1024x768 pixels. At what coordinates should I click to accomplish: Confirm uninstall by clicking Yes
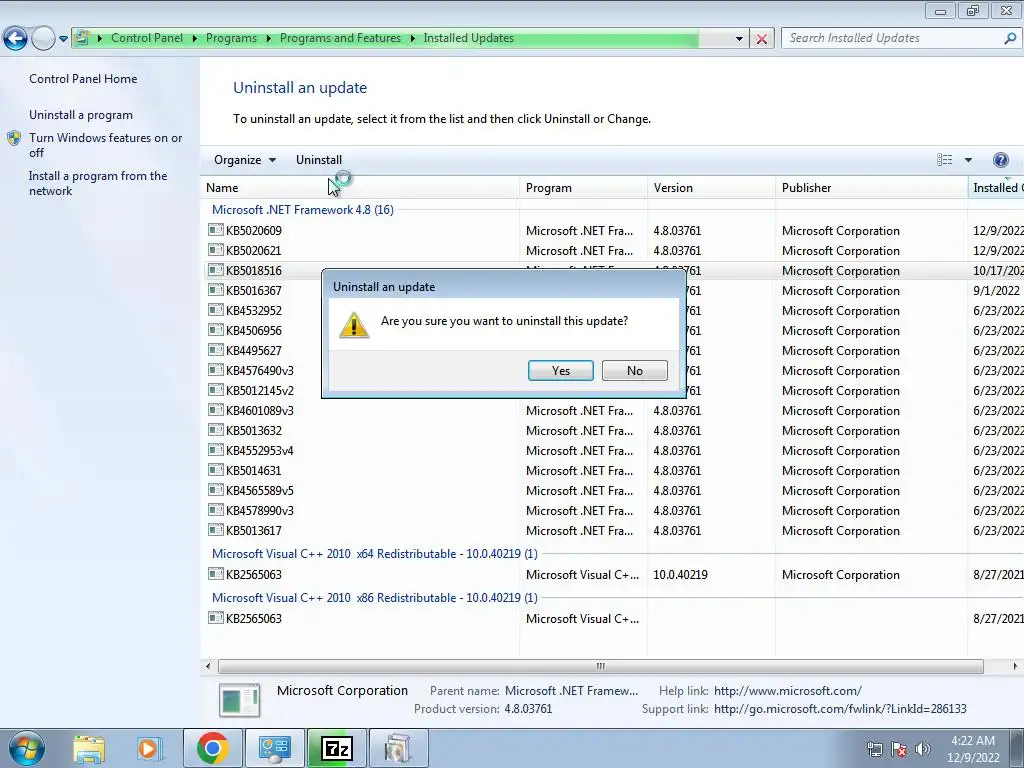click(x=560, y=370)
